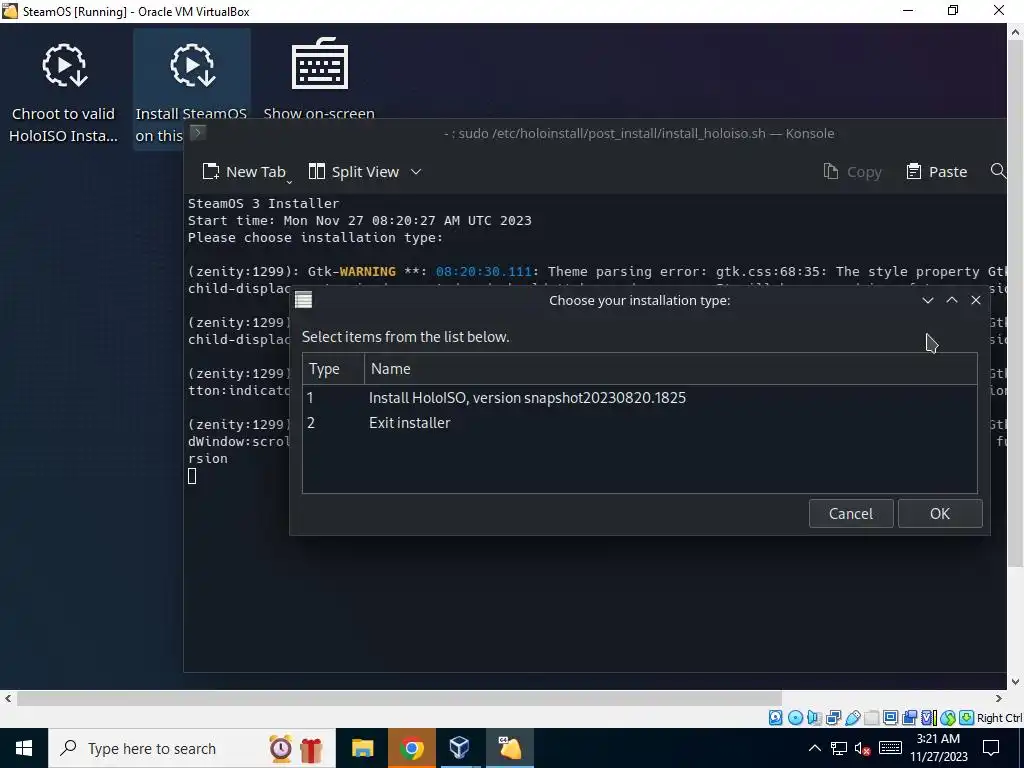
Task: Open Google Chrome from the taskbar
Action: [411, 748]
